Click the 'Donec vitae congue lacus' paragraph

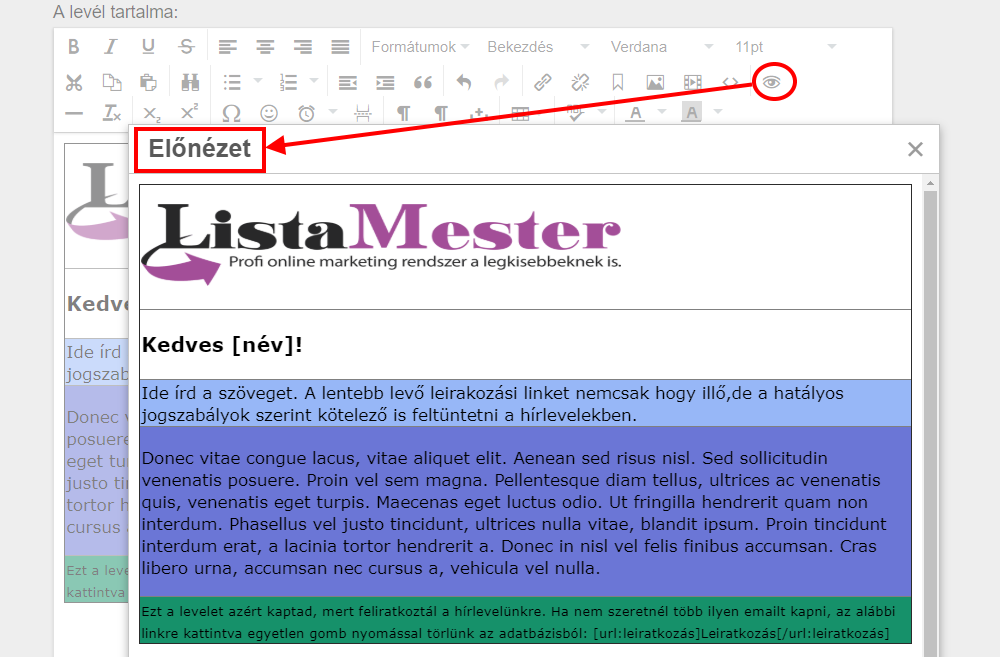[513, 513]
